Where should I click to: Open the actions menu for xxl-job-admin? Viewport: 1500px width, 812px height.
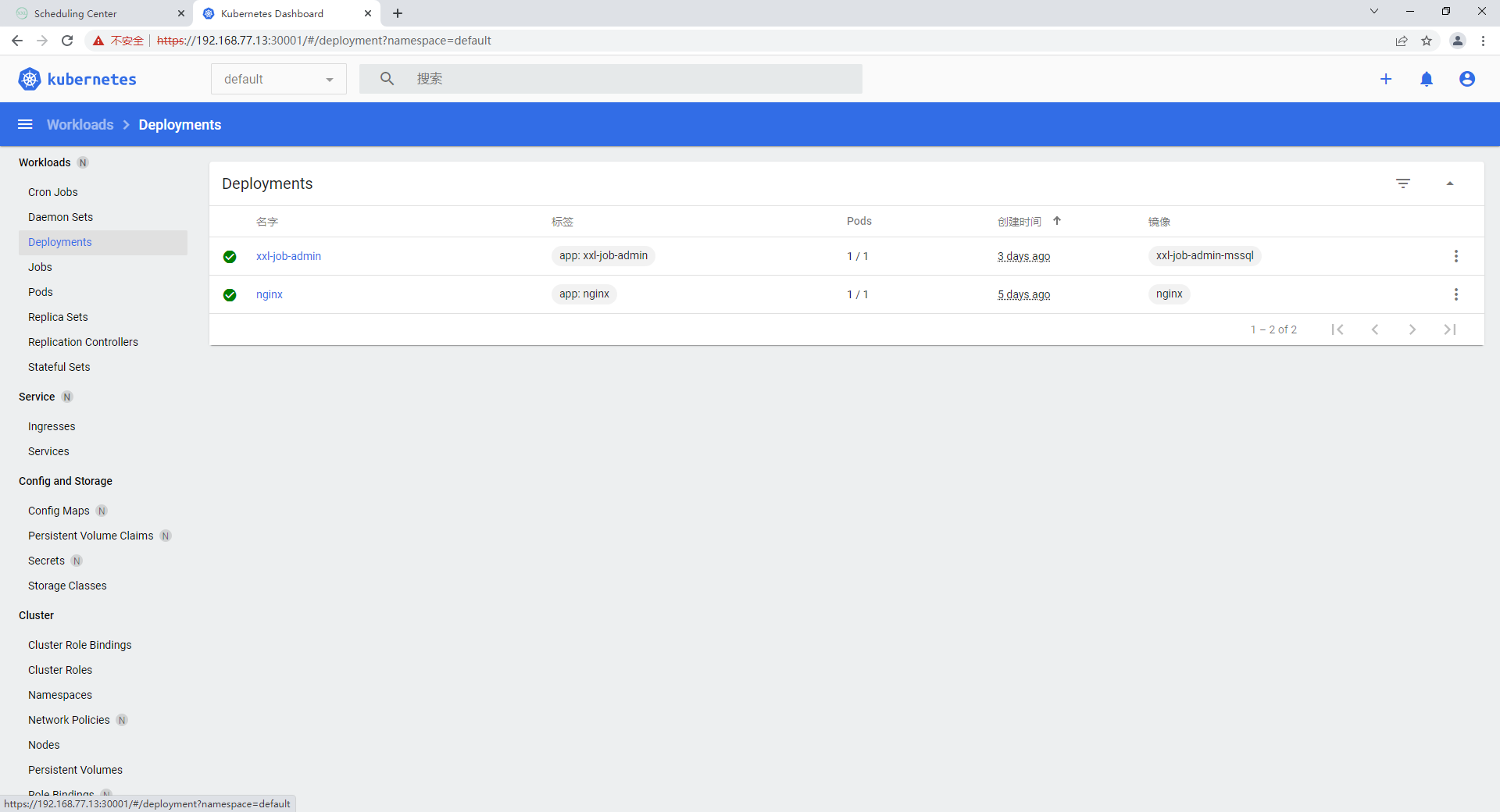coord(1456,256)
